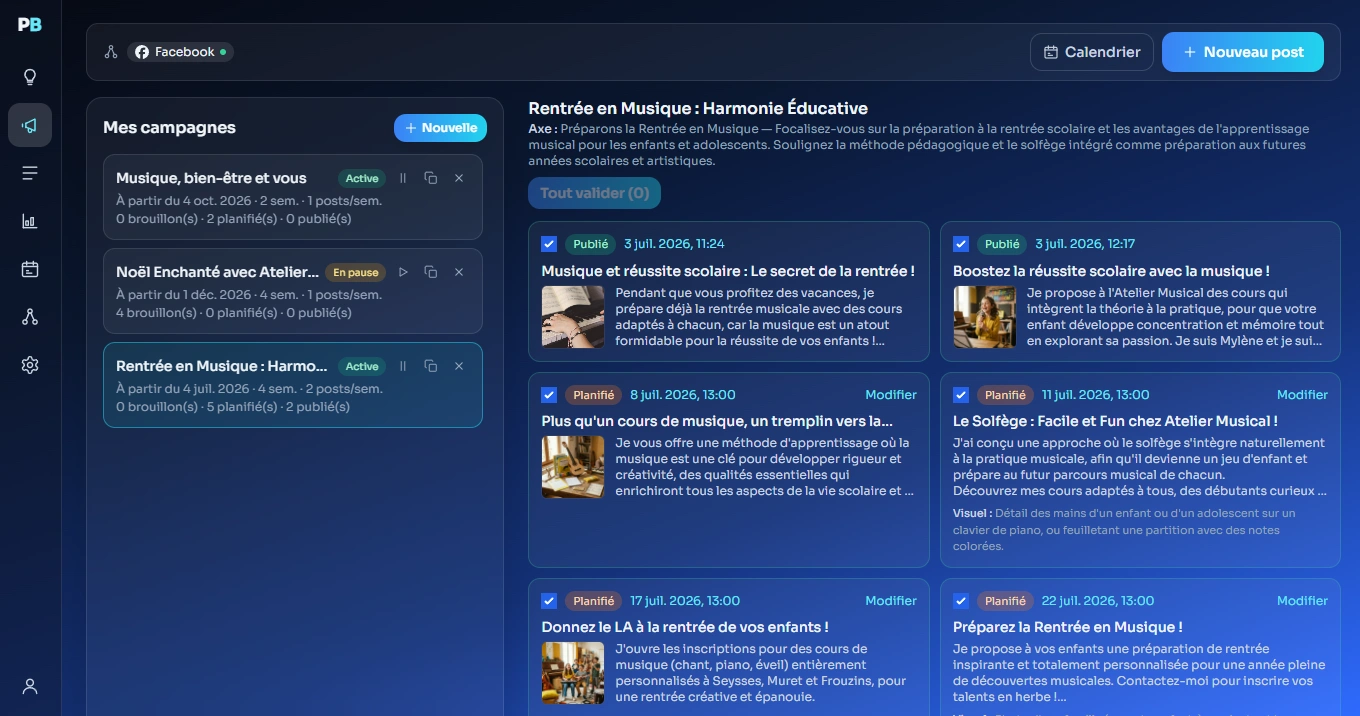Duplicate the Musique, bien-être et vous campaign
This screenshot has height=716, width=1360.
pyautogui.click(x=431, y=178)
